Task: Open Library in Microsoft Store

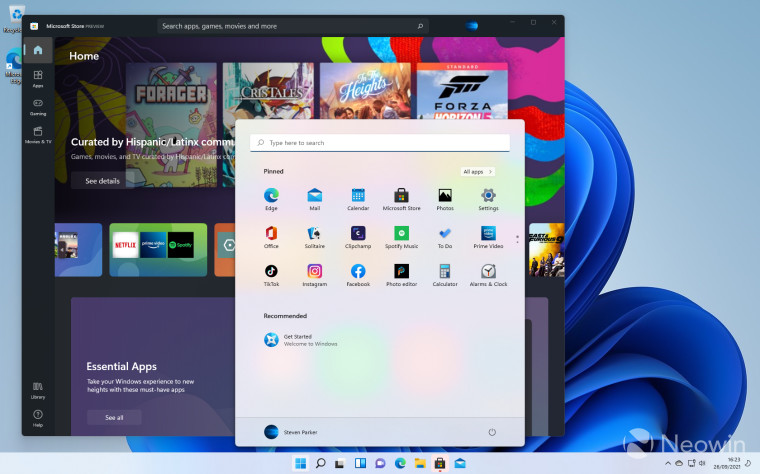Action: [x=38, y=390]
